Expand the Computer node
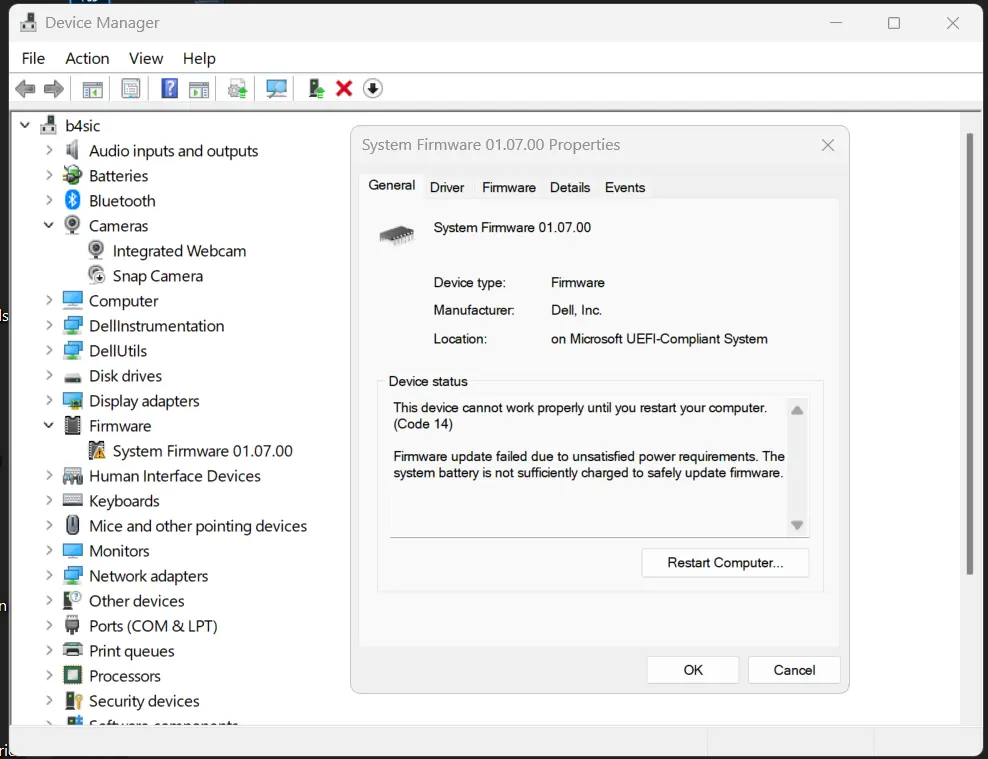988x759 pixels. [49, 300]
